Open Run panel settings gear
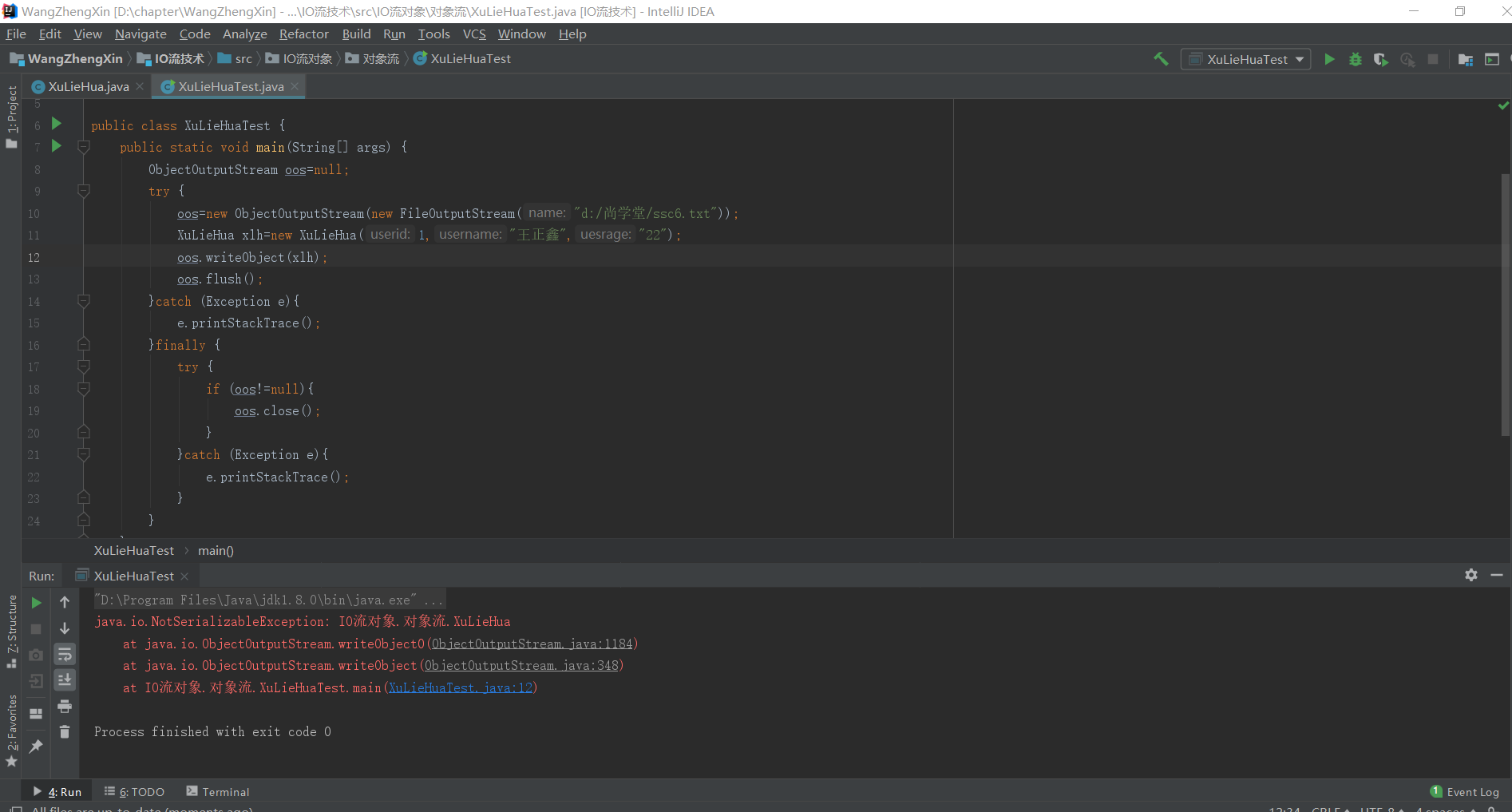The height and width of the screenshot is (812, 1512). [x=1471, y=575]
